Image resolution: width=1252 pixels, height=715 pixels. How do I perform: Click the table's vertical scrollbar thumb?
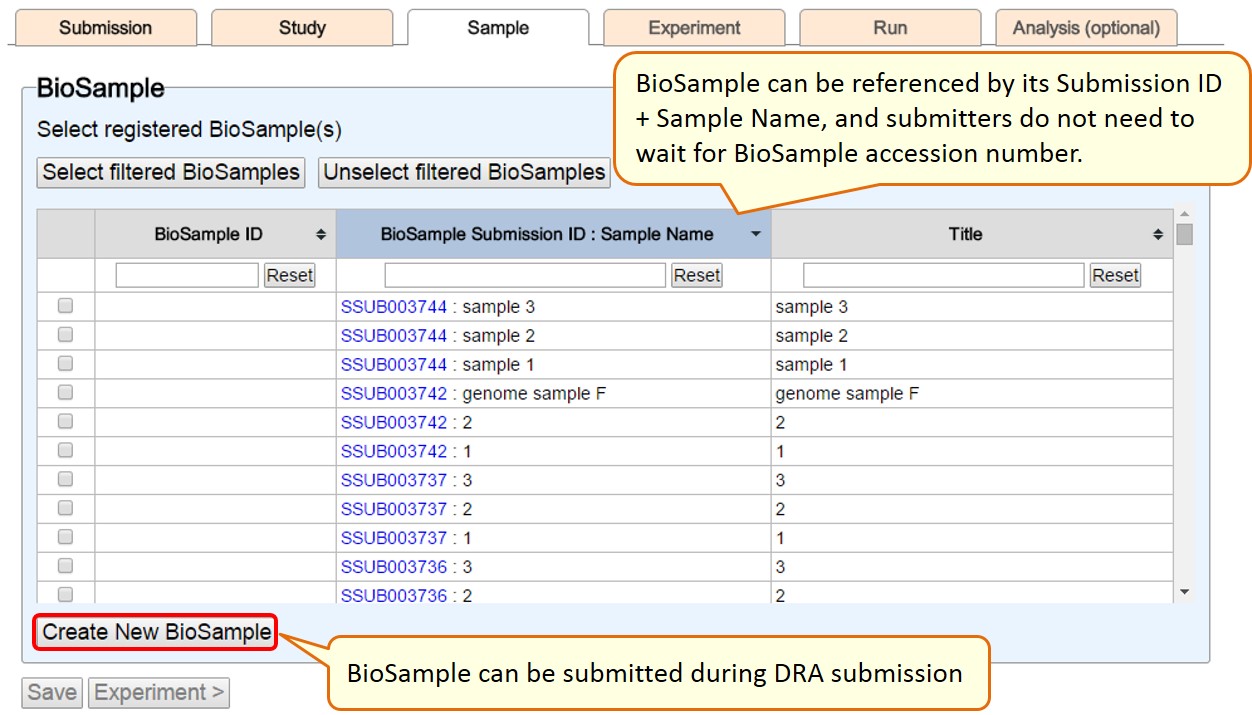1185,235
